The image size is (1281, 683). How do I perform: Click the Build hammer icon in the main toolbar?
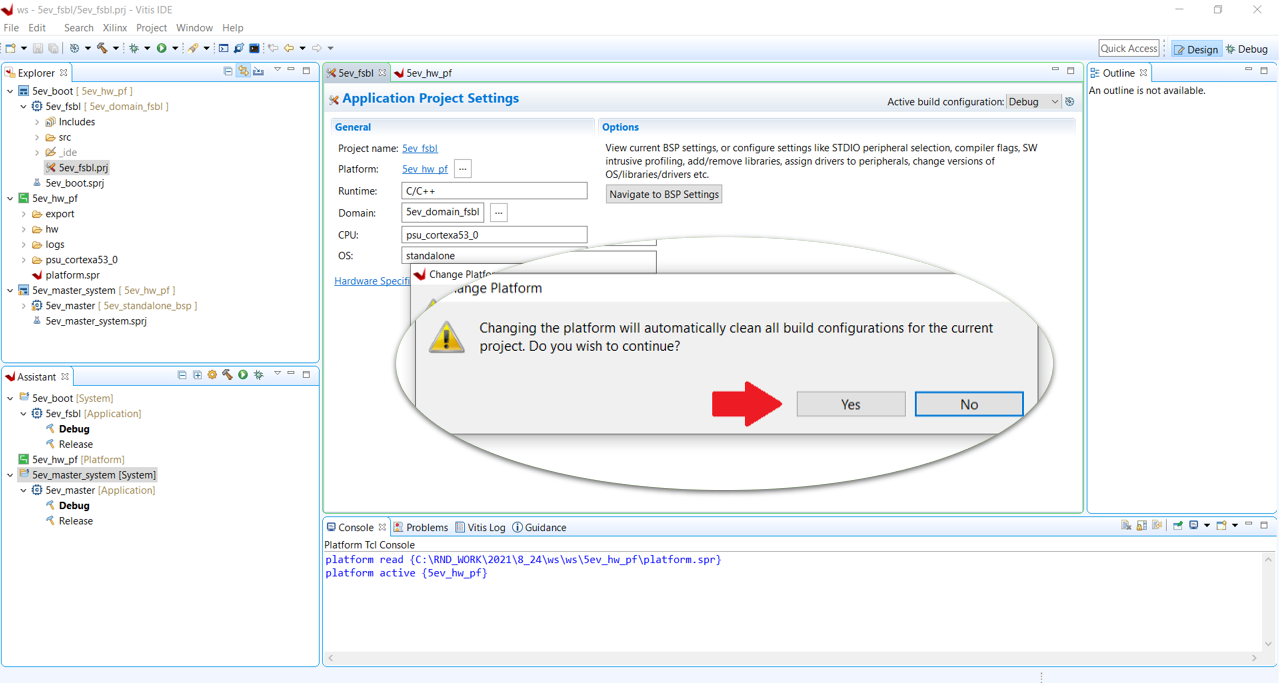[x=101, y=48]
